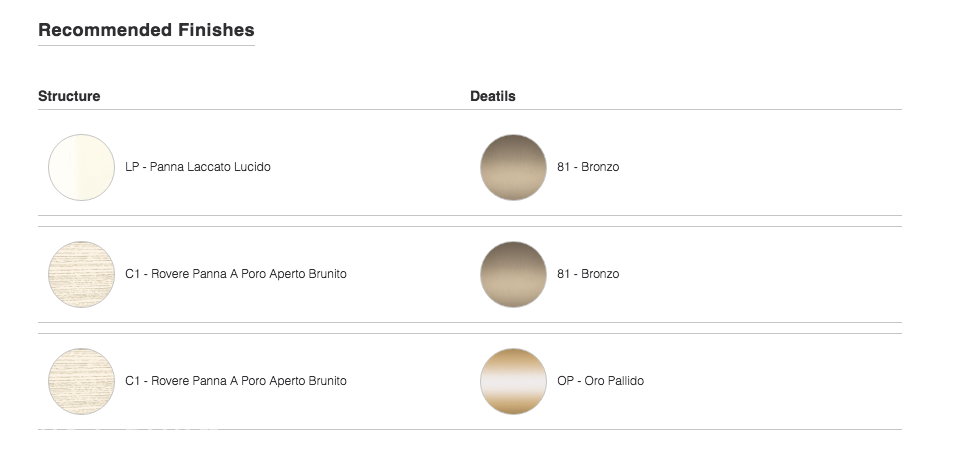Image resolution: width=953 pixels, height=467 pixels.
Task: Click the underline beneath Recommended Finishes title
Action: coord(146,45)
